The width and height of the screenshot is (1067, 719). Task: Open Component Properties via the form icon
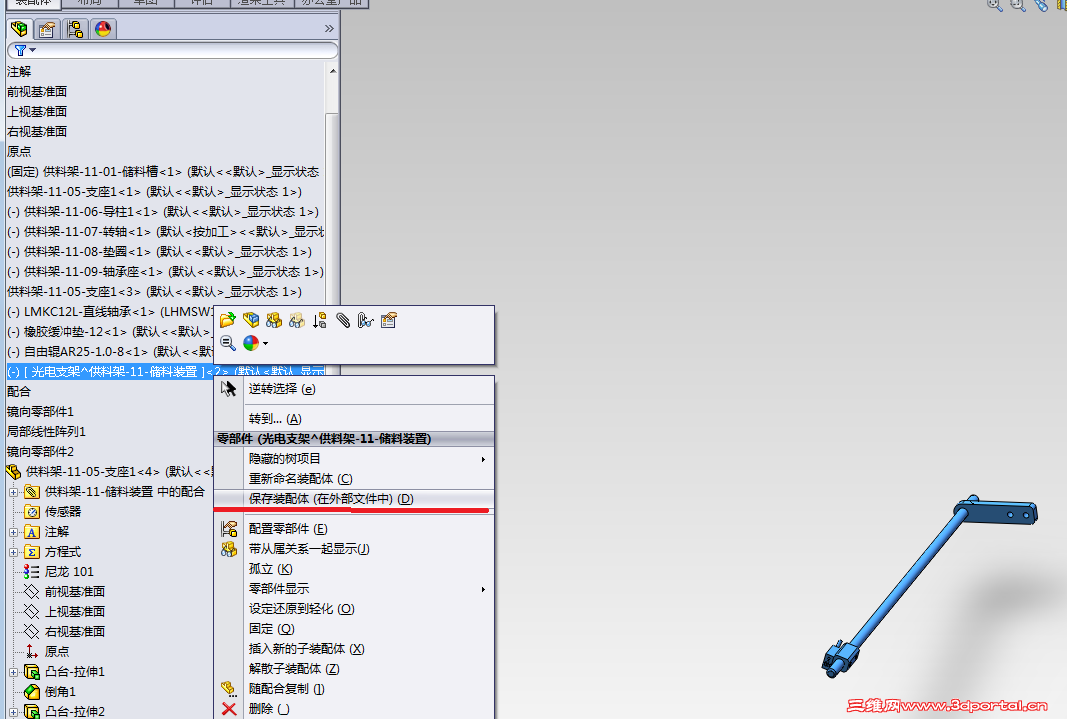388,320
